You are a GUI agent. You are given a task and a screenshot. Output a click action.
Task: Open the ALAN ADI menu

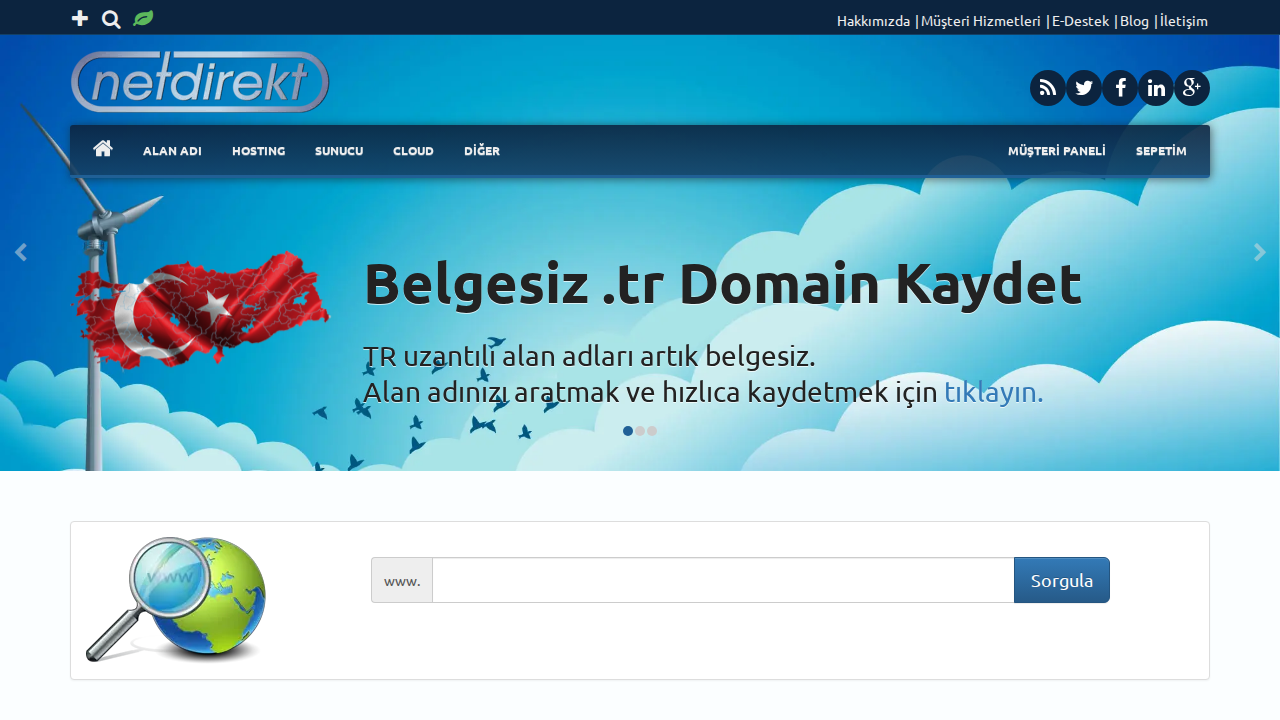pyautogui.click(x=172, y=151)
